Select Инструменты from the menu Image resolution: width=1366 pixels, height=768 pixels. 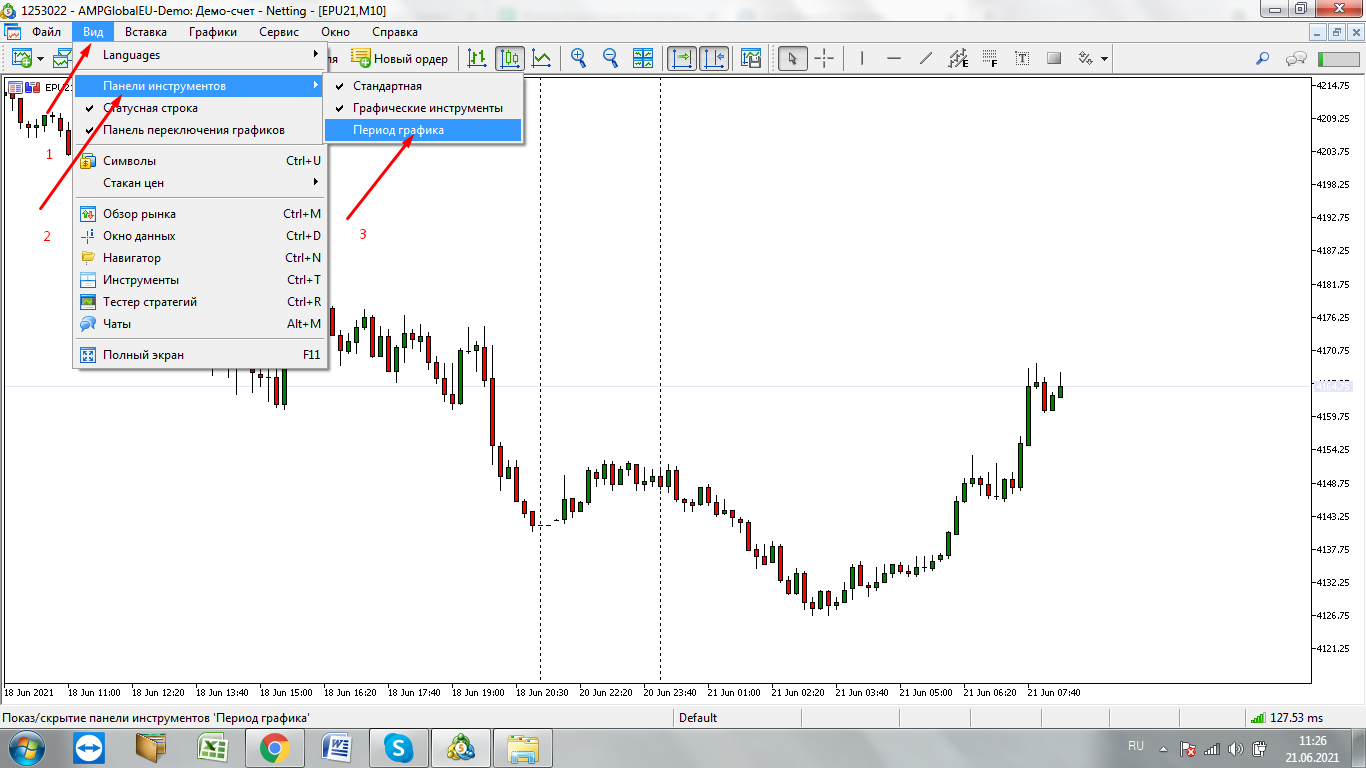[200, 280]
